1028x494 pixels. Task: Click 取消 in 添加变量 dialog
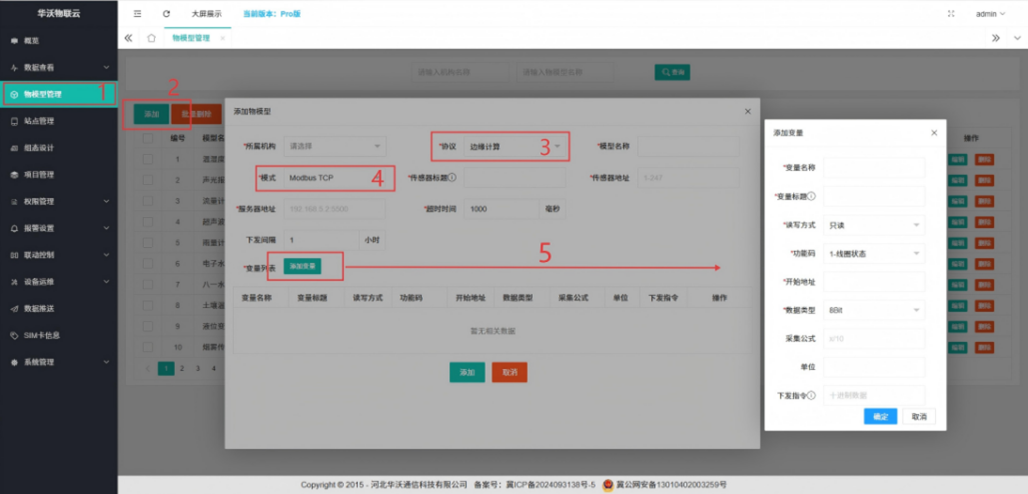919,417
